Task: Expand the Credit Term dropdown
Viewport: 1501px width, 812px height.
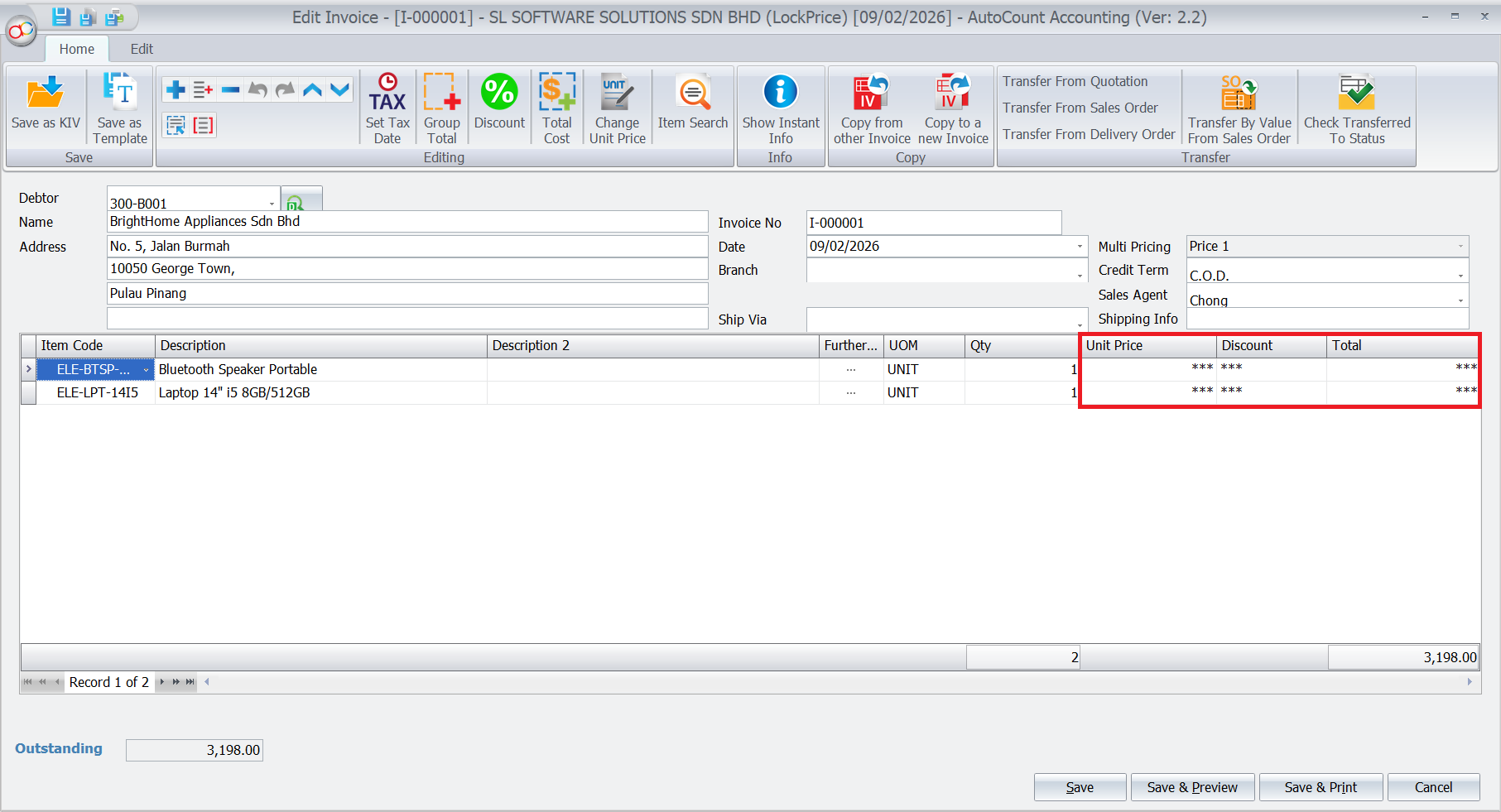Action: (1460, 276)
